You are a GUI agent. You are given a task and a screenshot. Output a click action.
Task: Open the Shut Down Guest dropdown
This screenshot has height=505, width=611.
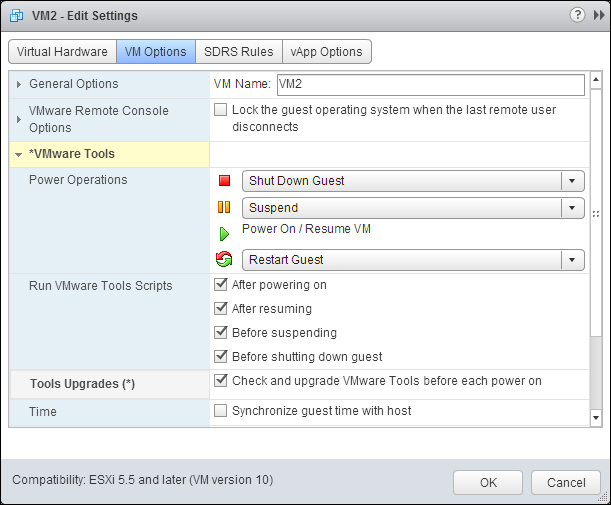(x=413, y=181)
